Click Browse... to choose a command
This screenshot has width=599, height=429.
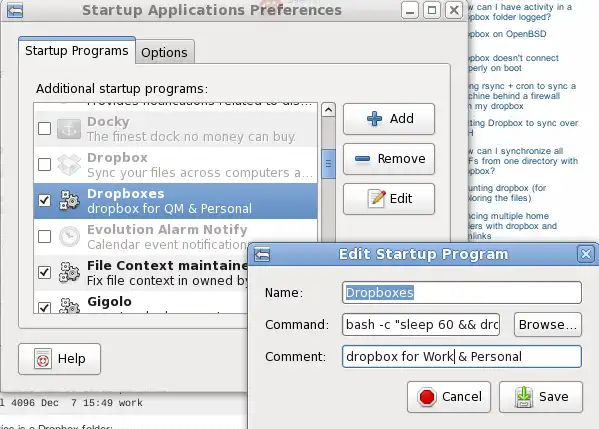pyautogui.click(x=548, y=325)
